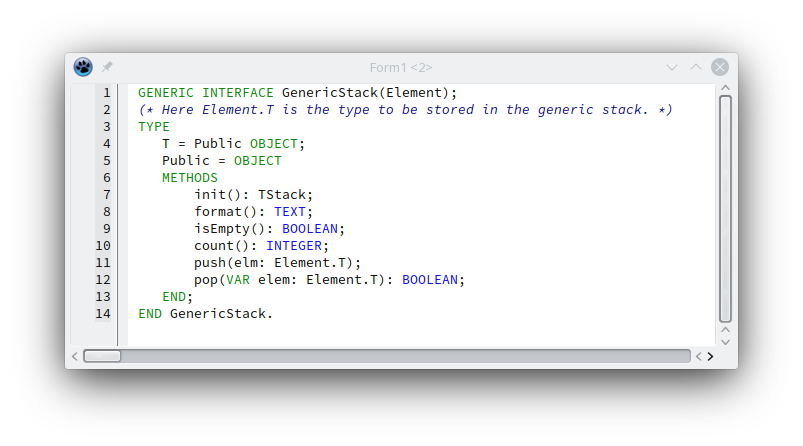
Task: Click the vertical scrollbar handle
Action: pos(725,209)
